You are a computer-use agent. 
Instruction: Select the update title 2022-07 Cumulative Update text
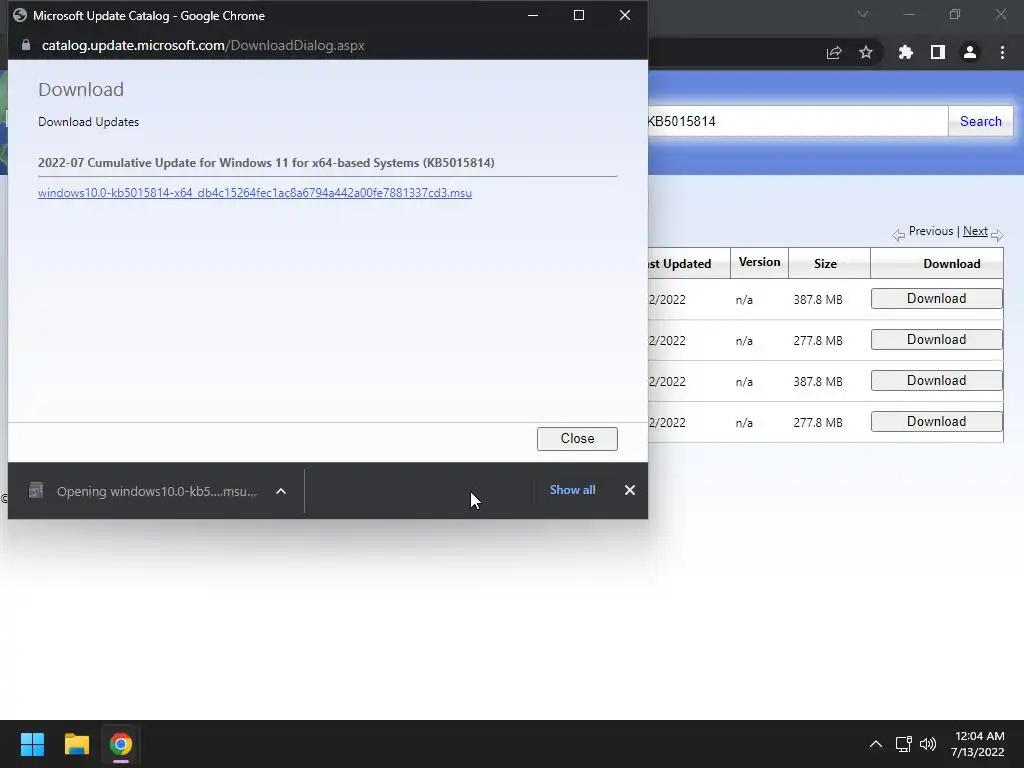pos(266,163)
